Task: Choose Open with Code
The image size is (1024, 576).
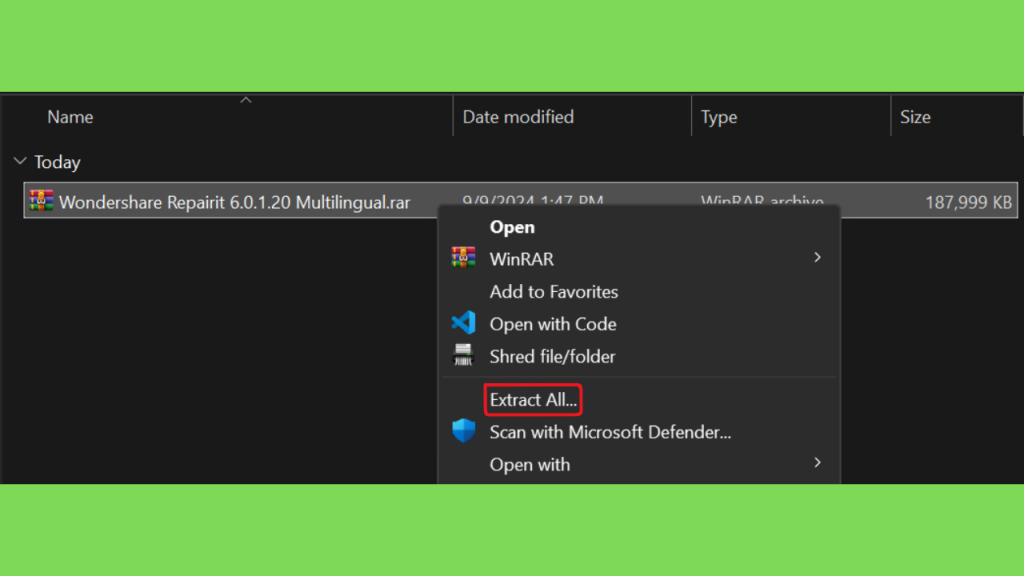Action: [x=553, y=324]
